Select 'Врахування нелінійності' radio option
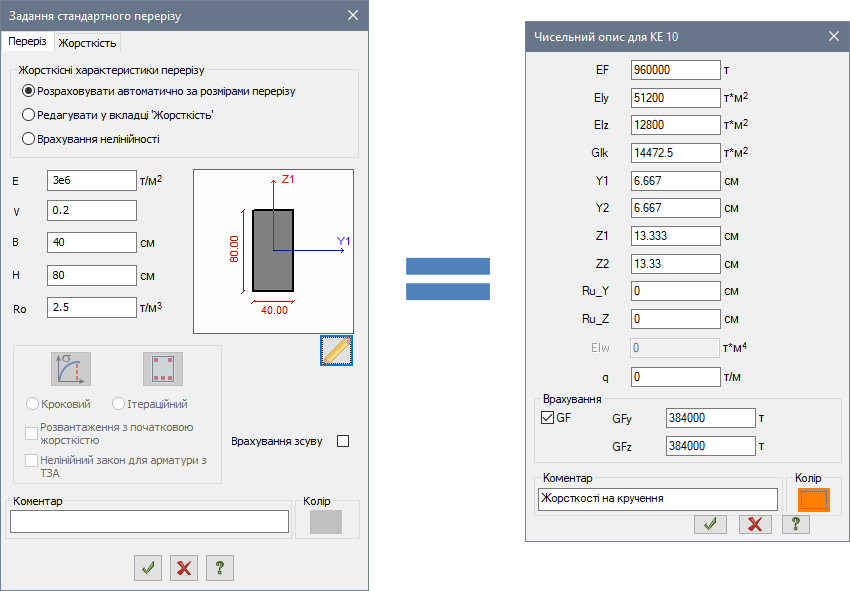Viewport: 850px width, 591px height. click(29, 139)
